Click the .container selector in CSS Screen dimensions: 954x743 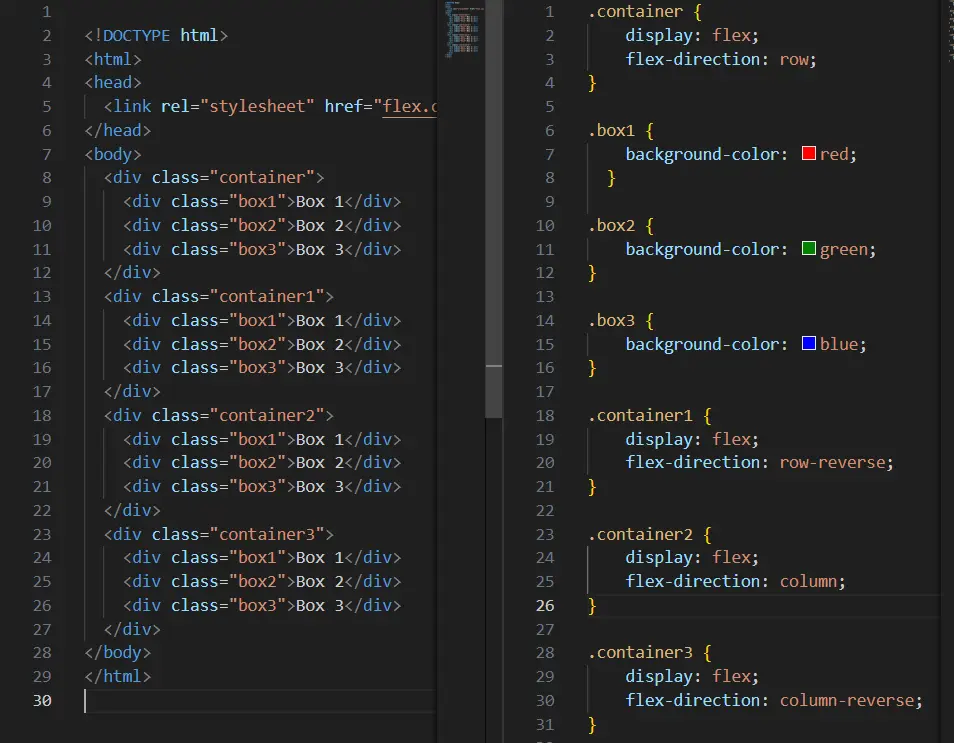tap(636, 12)
